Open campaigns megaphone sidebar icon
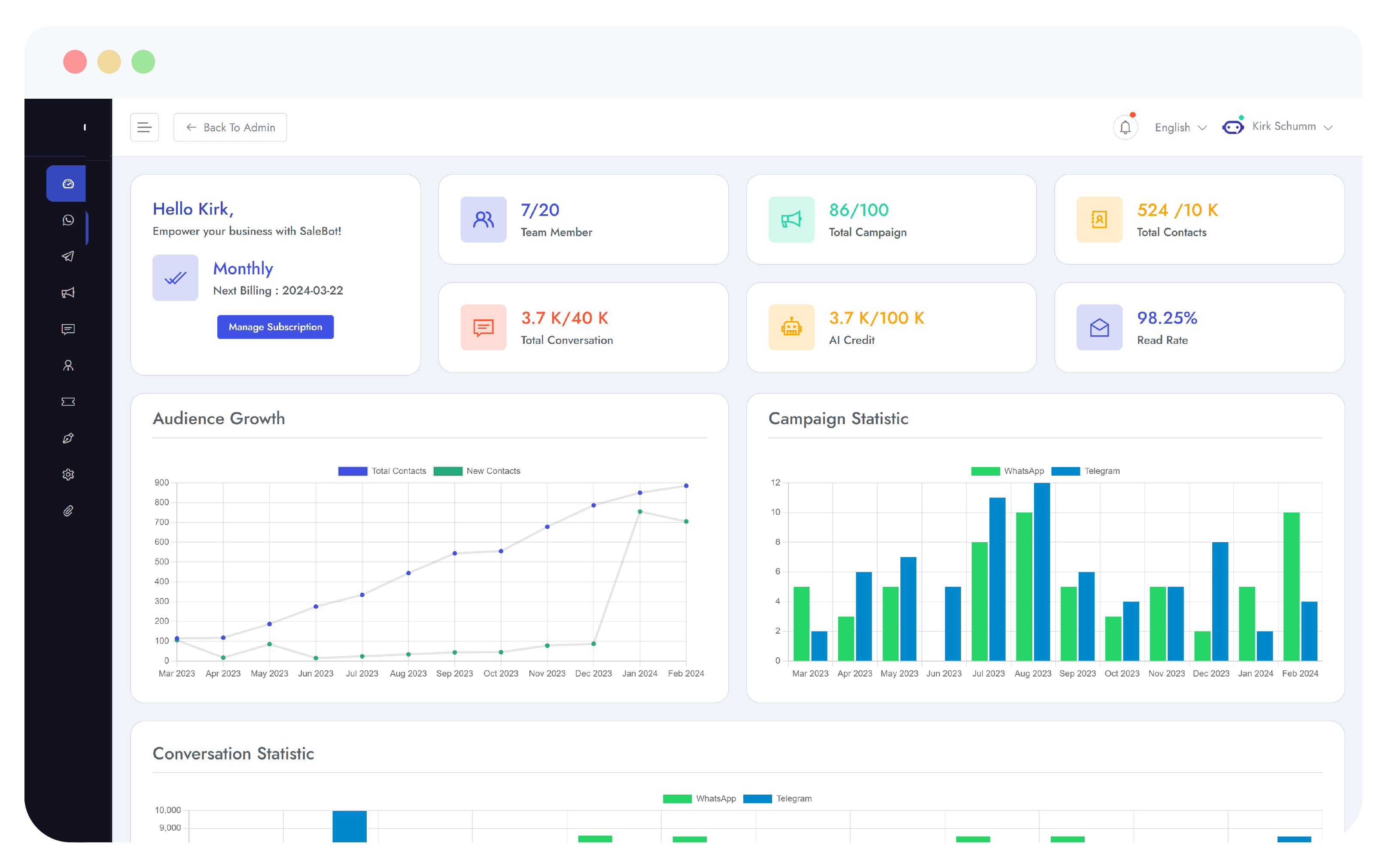This screenshot has height=868, width=1387. click(x=68, y=293)
